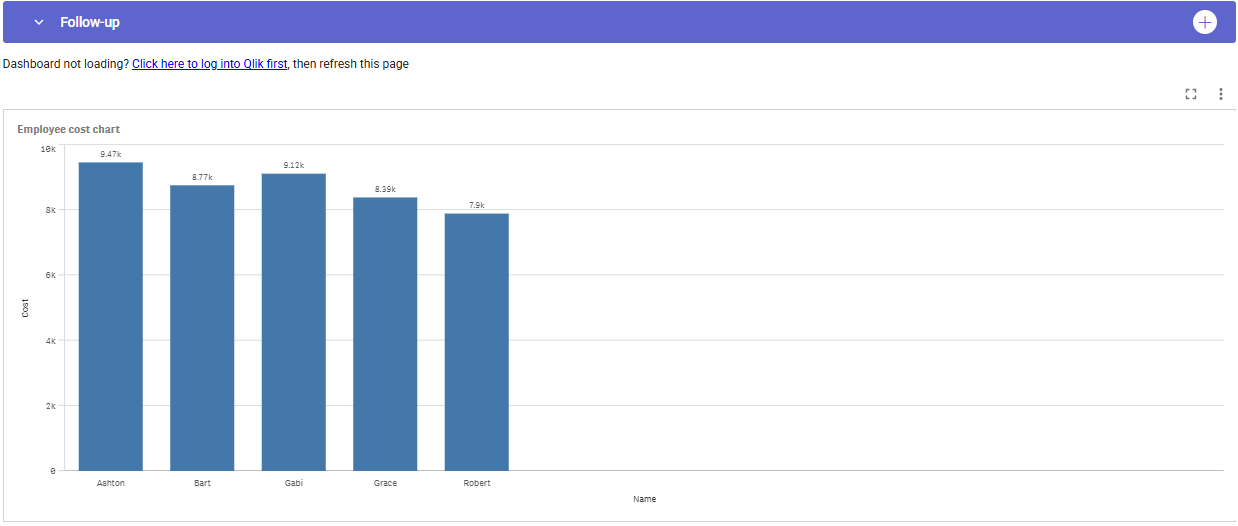
Task: Follow the log into Qlik first link
Action: coord(210,64)
